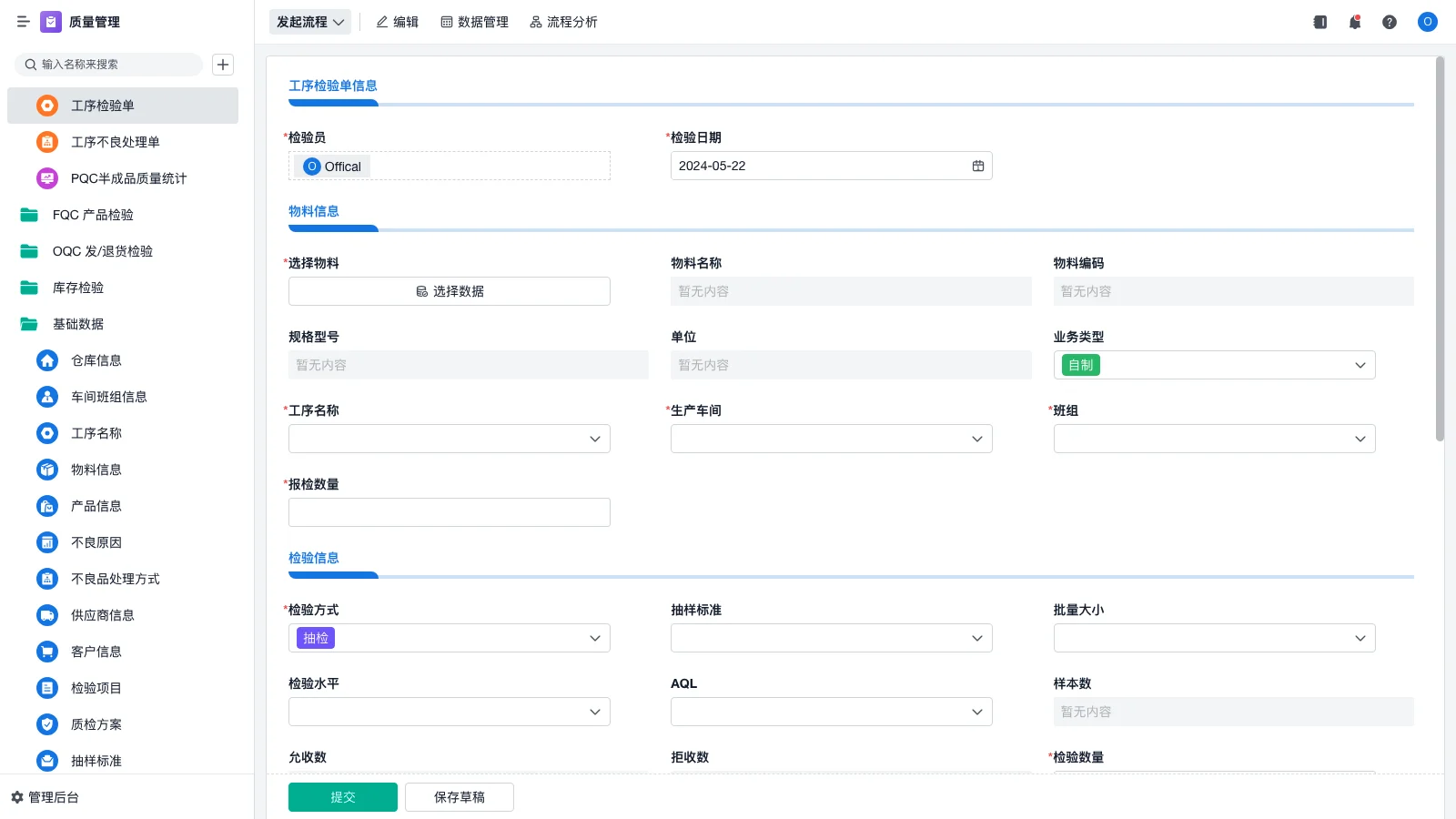The height and width of the screenshot is (819, 1456).
Task: Click the hamburger menu icon top left
Action: tap(24, 22)
